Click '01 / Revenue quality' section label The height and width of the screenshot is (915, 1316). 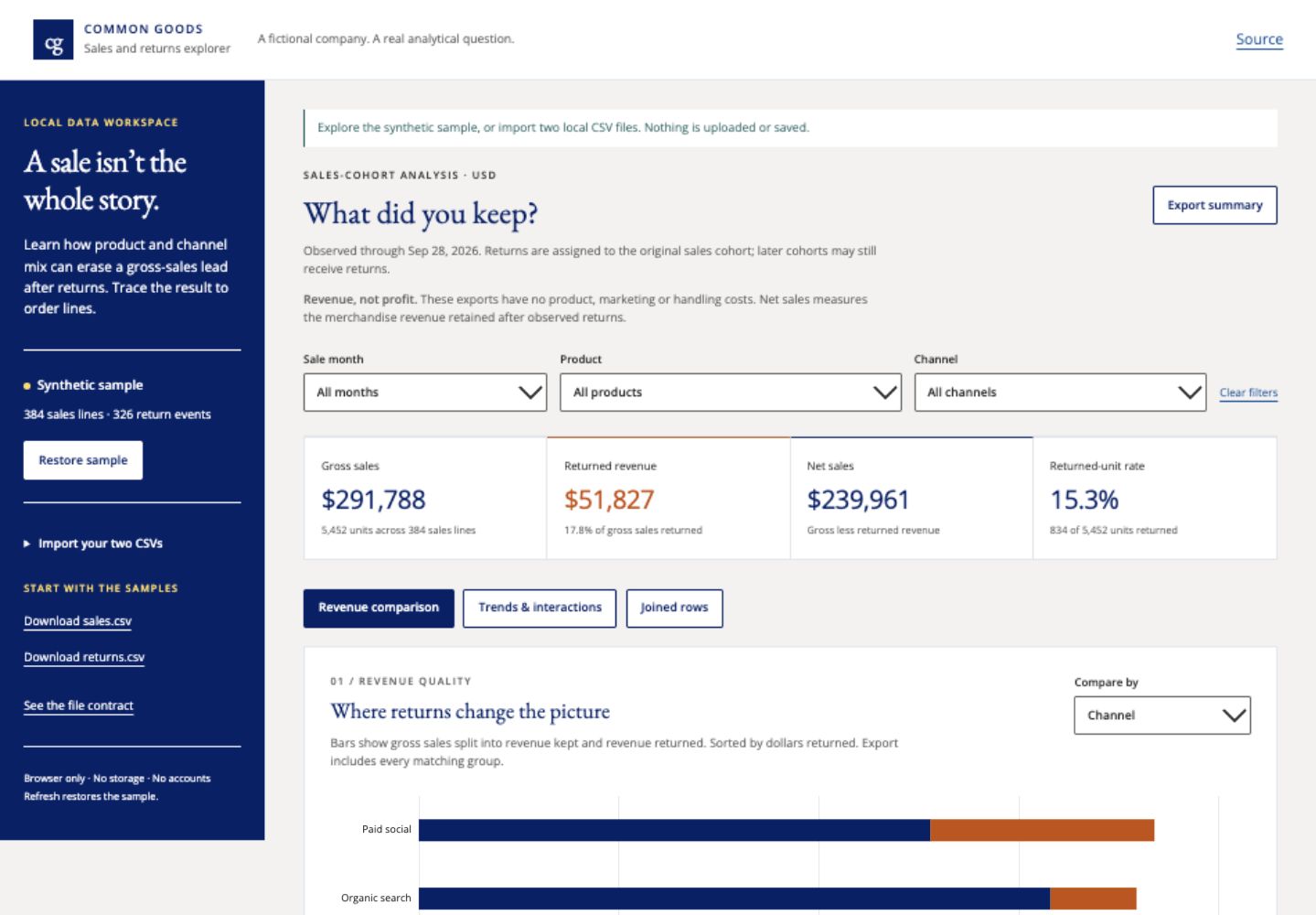click(x=401, y=682)
